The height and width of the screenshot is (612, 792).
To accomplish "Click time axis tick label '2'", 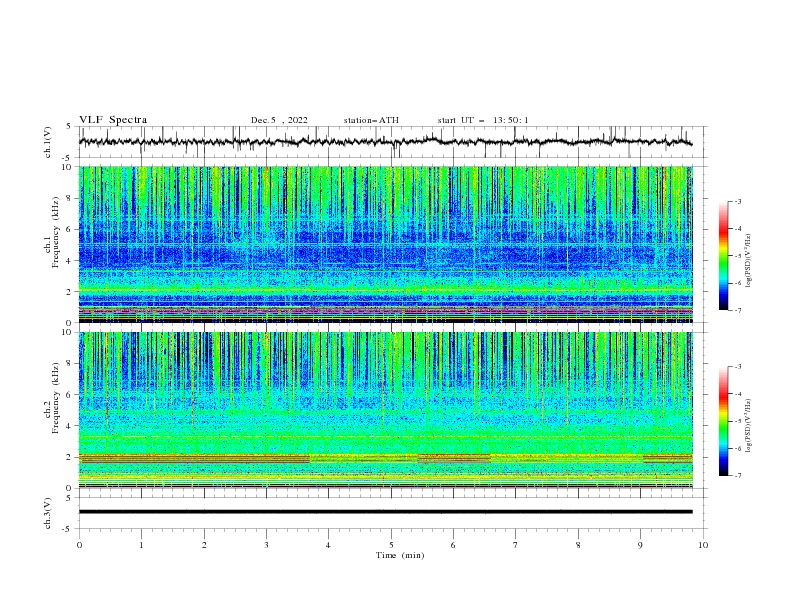I will [x=204, y=545].
